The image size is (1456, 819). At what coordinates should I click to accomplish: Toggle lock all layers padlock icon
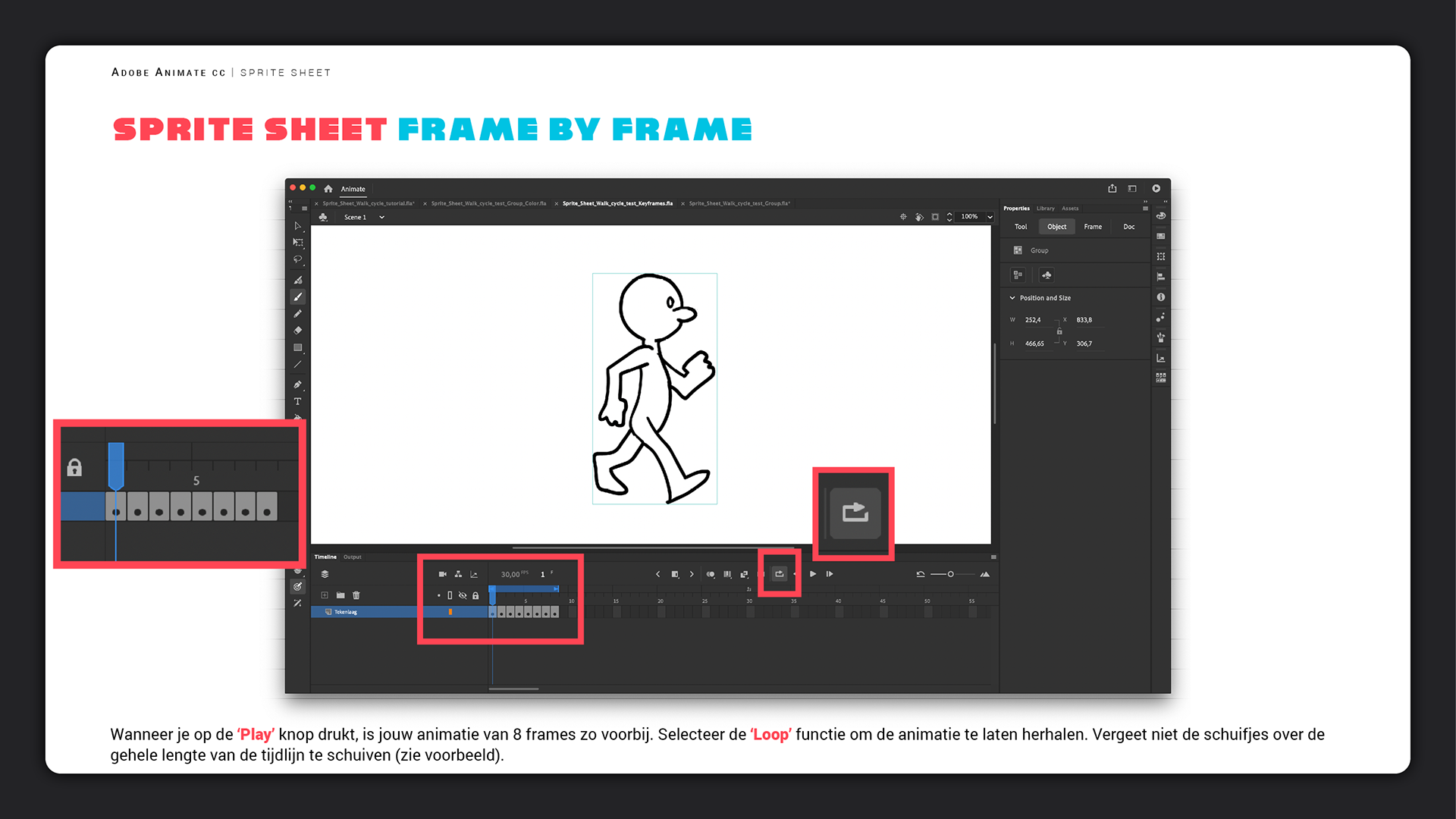(475, 595)
